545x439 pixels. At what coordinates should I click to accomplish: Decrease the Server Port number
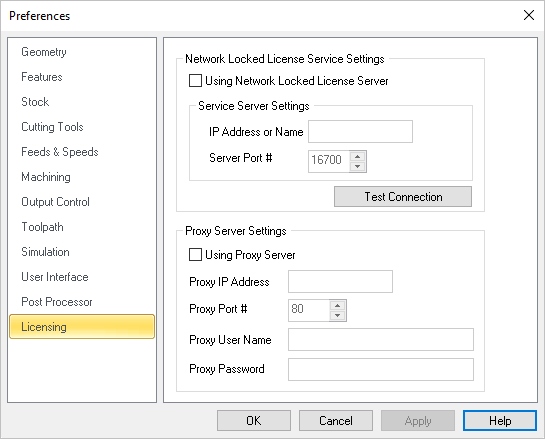point(358,166)
